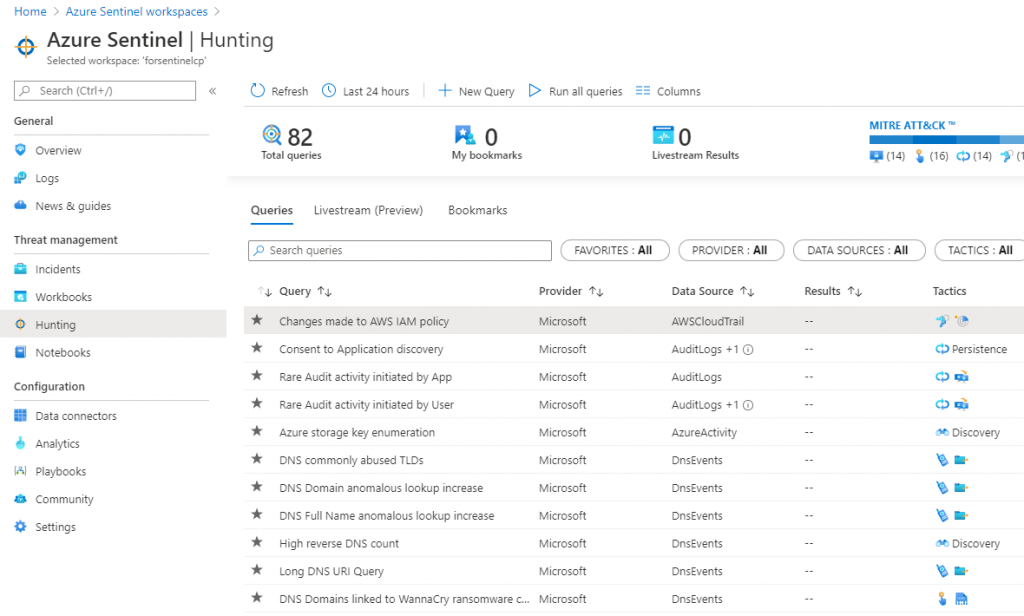Select the DNS Full Name anomalous lookup increase row
The height and width of the screenshot is (616, 1024).
(633, 515)
